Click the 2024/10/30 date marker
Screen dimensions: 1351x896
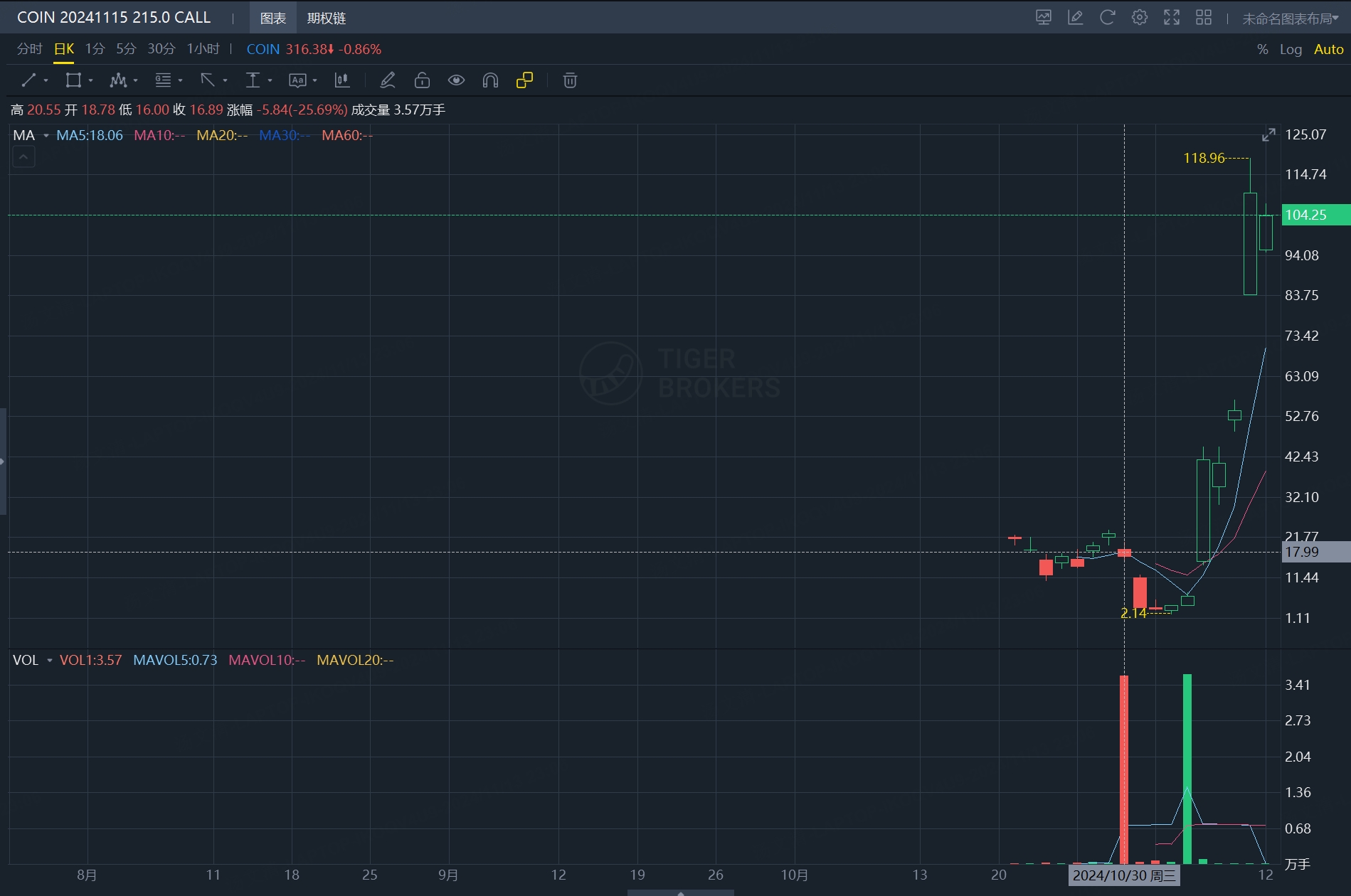point(1124,875)
